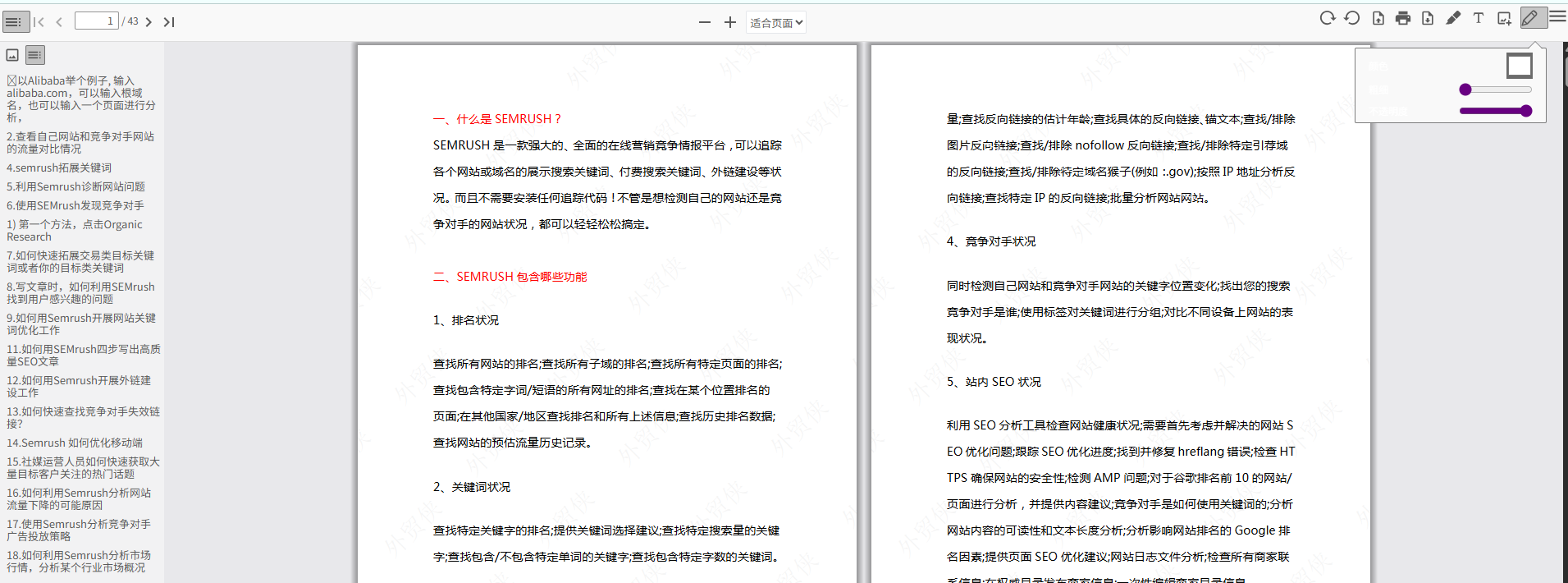Click the page number input field
This screenshot has height=583, width=1568.
point(96,21)
